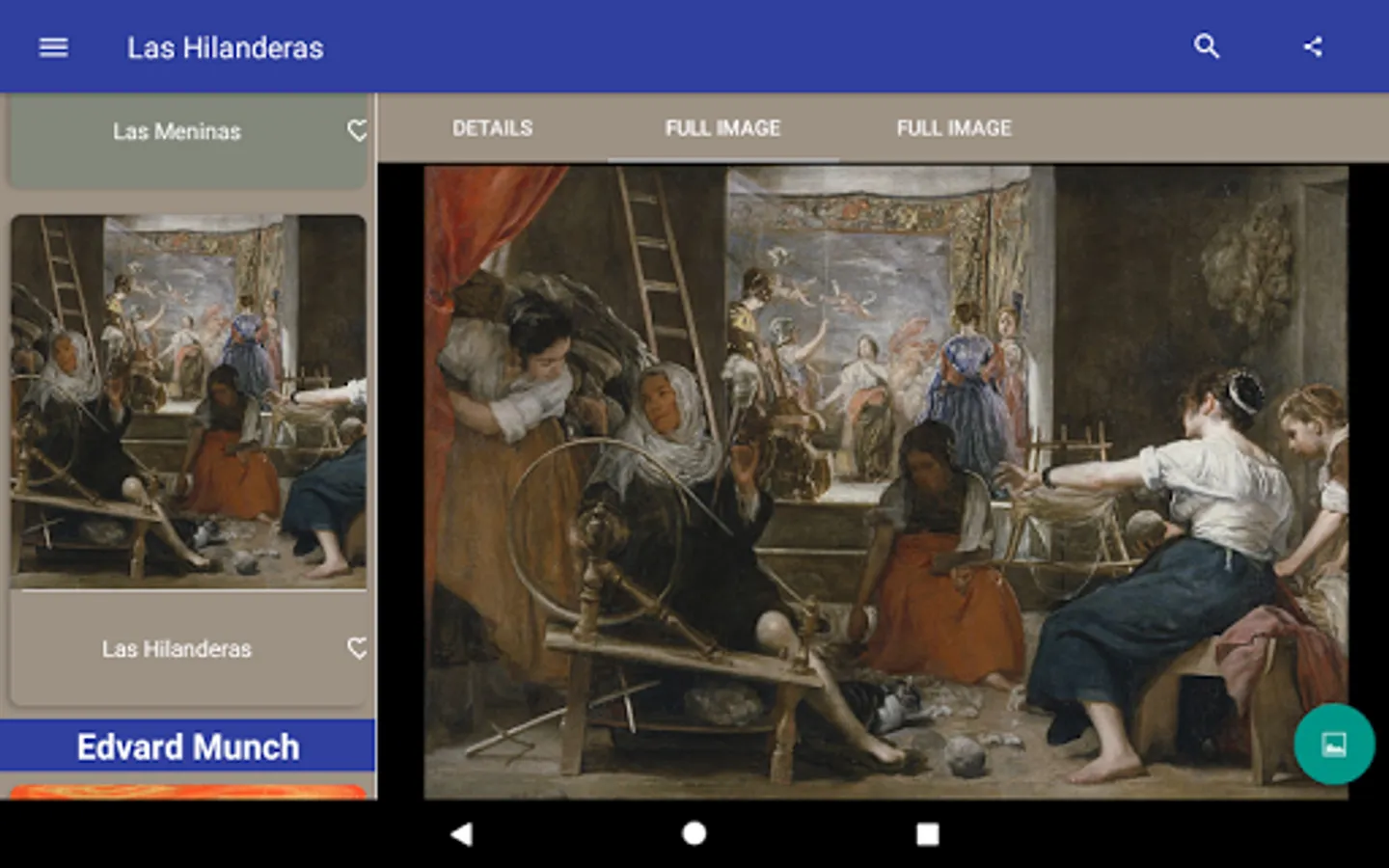Tap the large Las Hilanderas painting
Image resolution: width=1389 pixels, height=868 pixels.
click(885, 482)
